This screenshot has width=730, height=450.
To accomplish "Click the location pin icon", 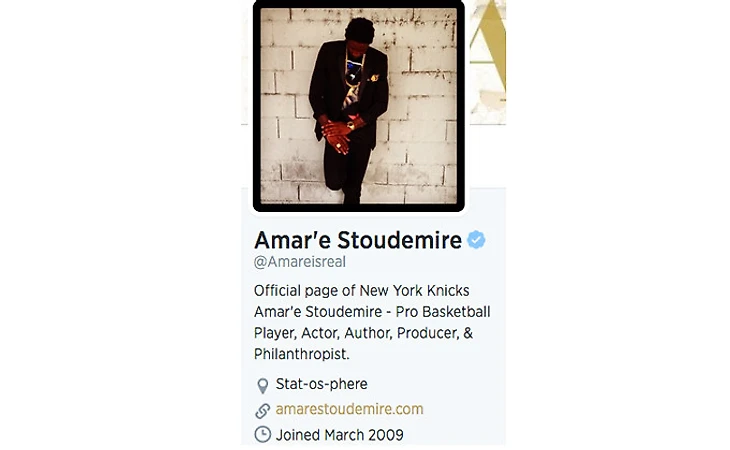I will pos(263,385).
